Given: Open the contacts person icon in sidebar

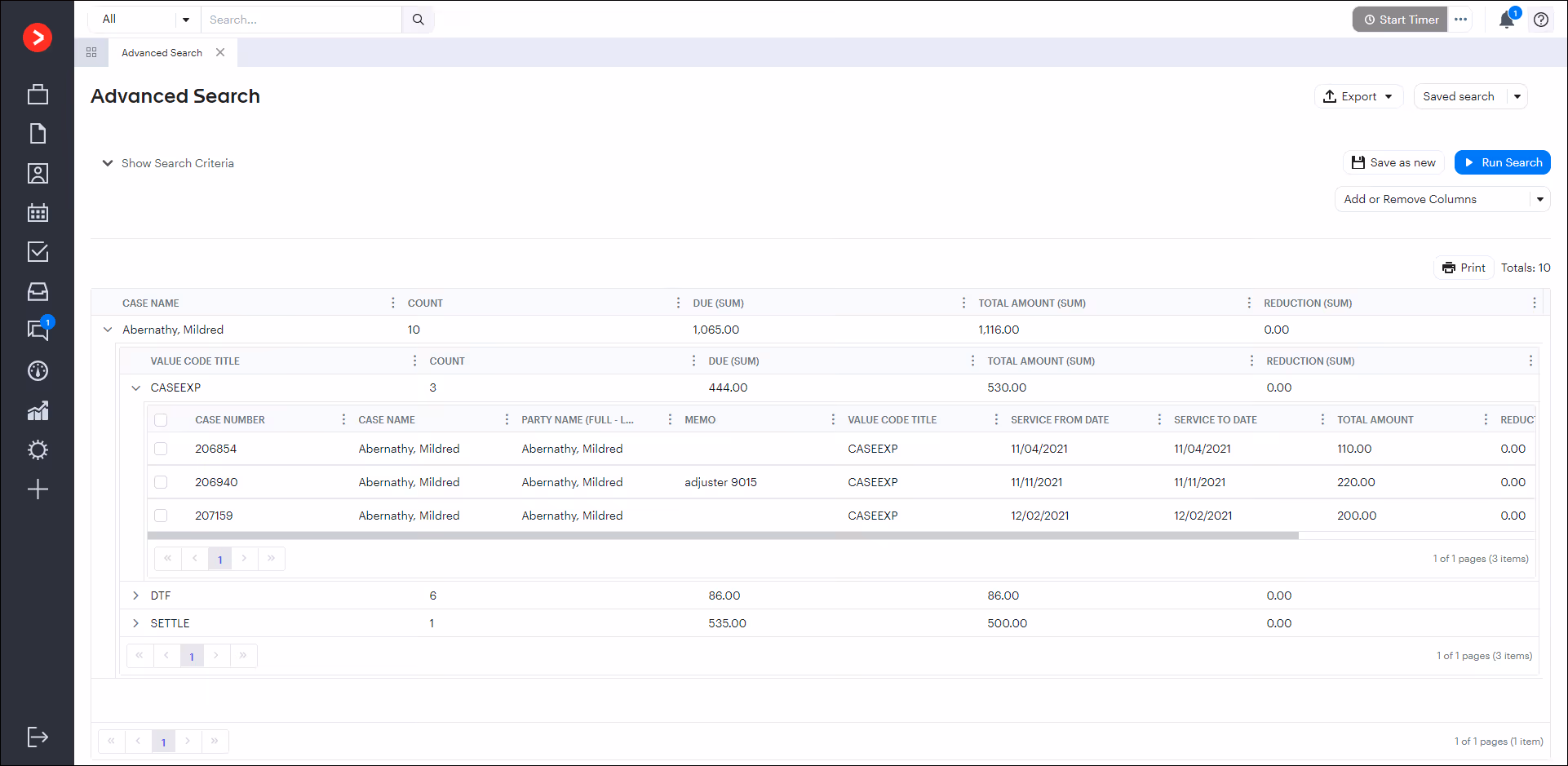Looking at the screenshot, I should pyautogui.click(x=38, y=173).
